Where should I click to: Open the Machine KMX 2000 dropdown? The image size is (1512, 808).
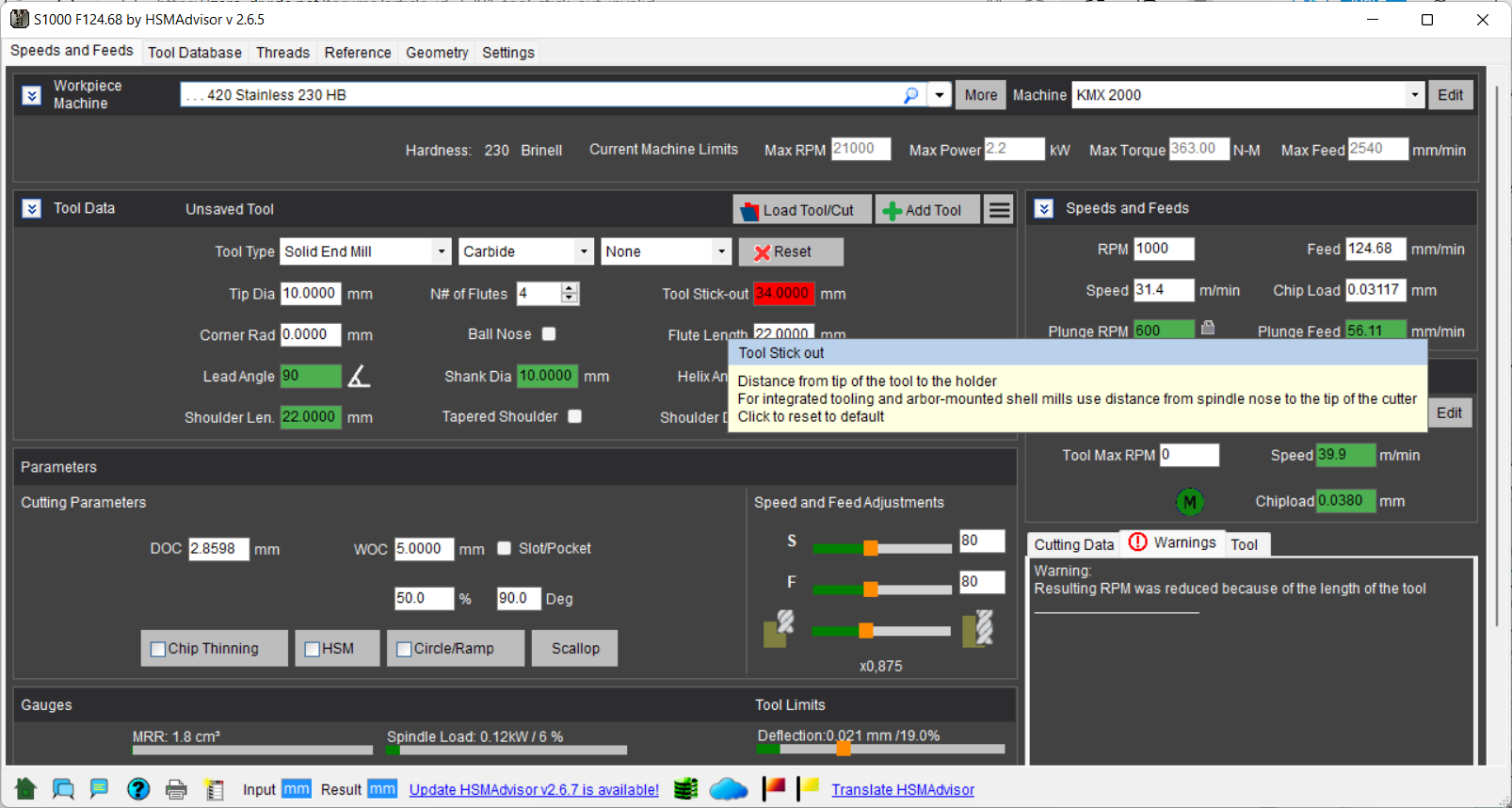pyautogui.click(x=1413, y=95)
